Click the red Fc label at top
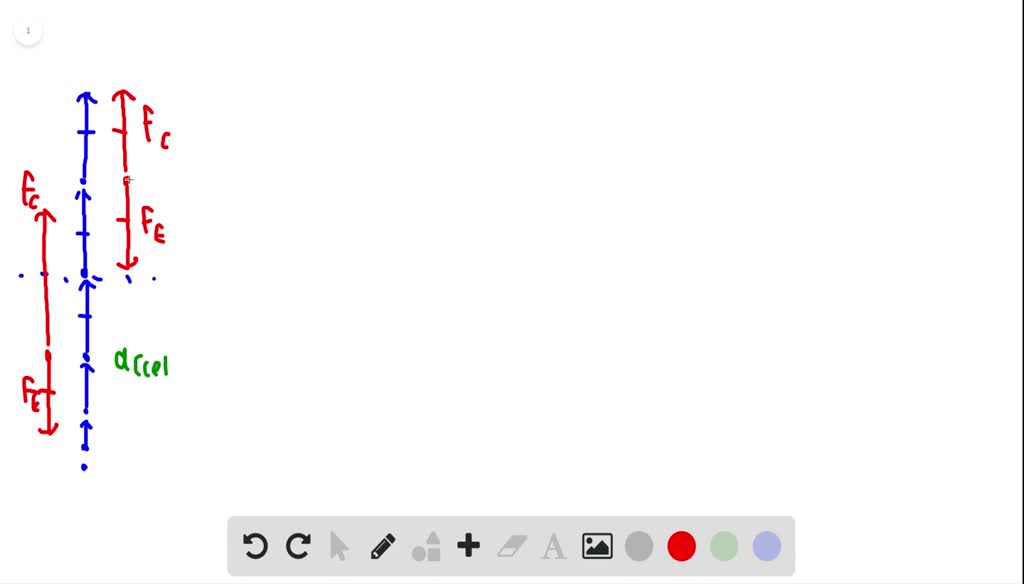Image resolution: width=1024 pixels, height=584 pixels. 156,127
